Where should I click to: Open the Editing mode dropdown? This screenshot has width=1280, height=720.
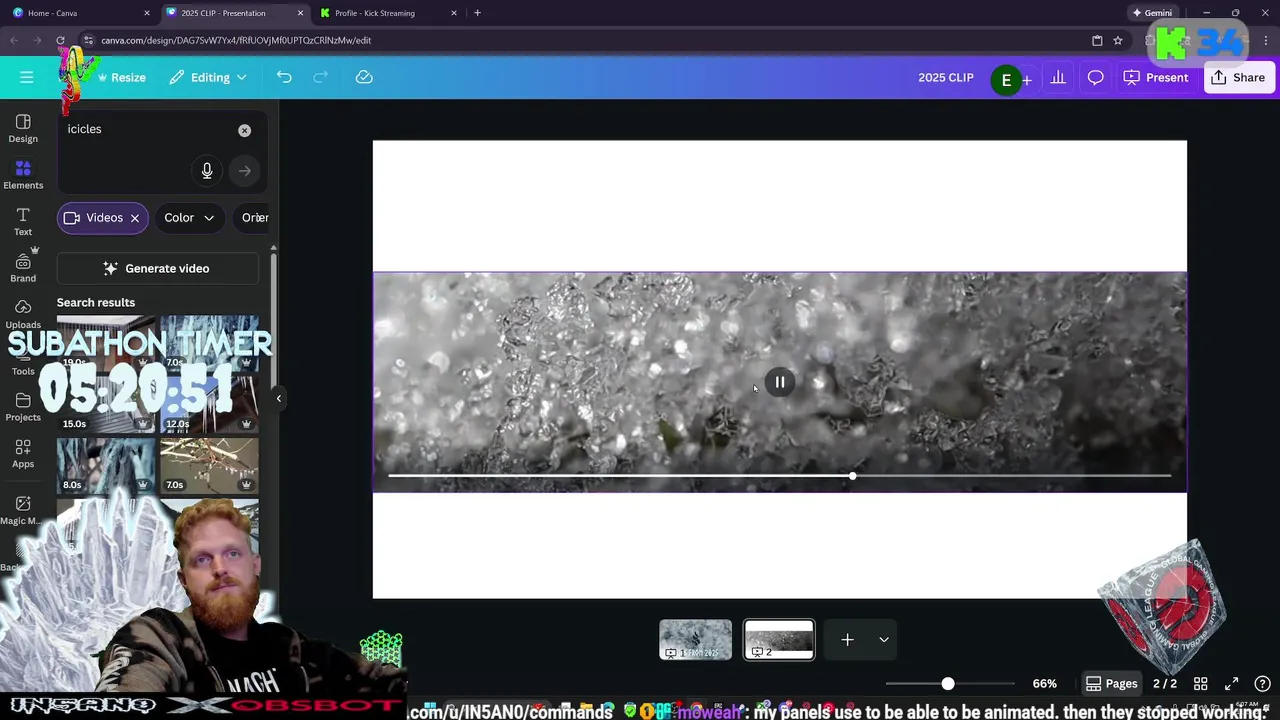pyautogui.click(x=208, y=77)
